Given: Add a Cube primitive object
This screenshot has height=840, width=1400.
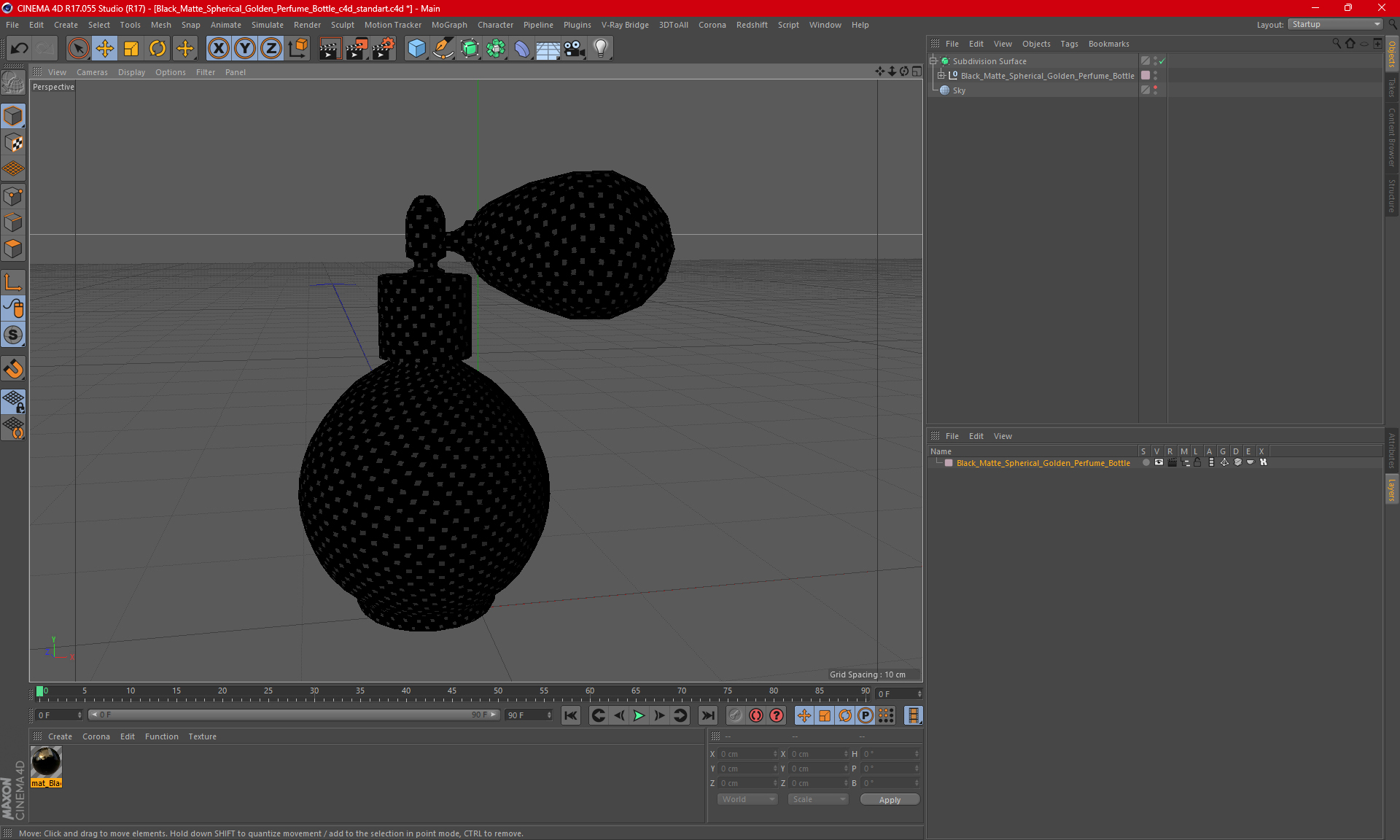Looking at the screenshot, I should pyautogui.click(x=416, y=49).
